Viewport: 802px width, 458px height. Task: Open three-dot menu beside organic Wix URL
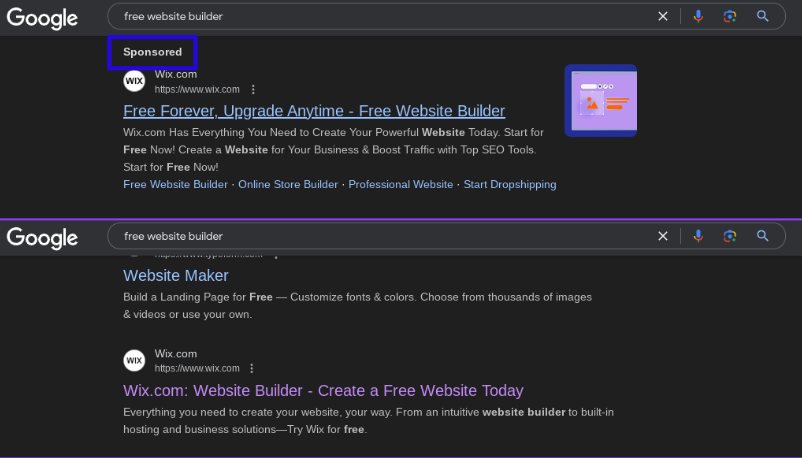(252, 368)
